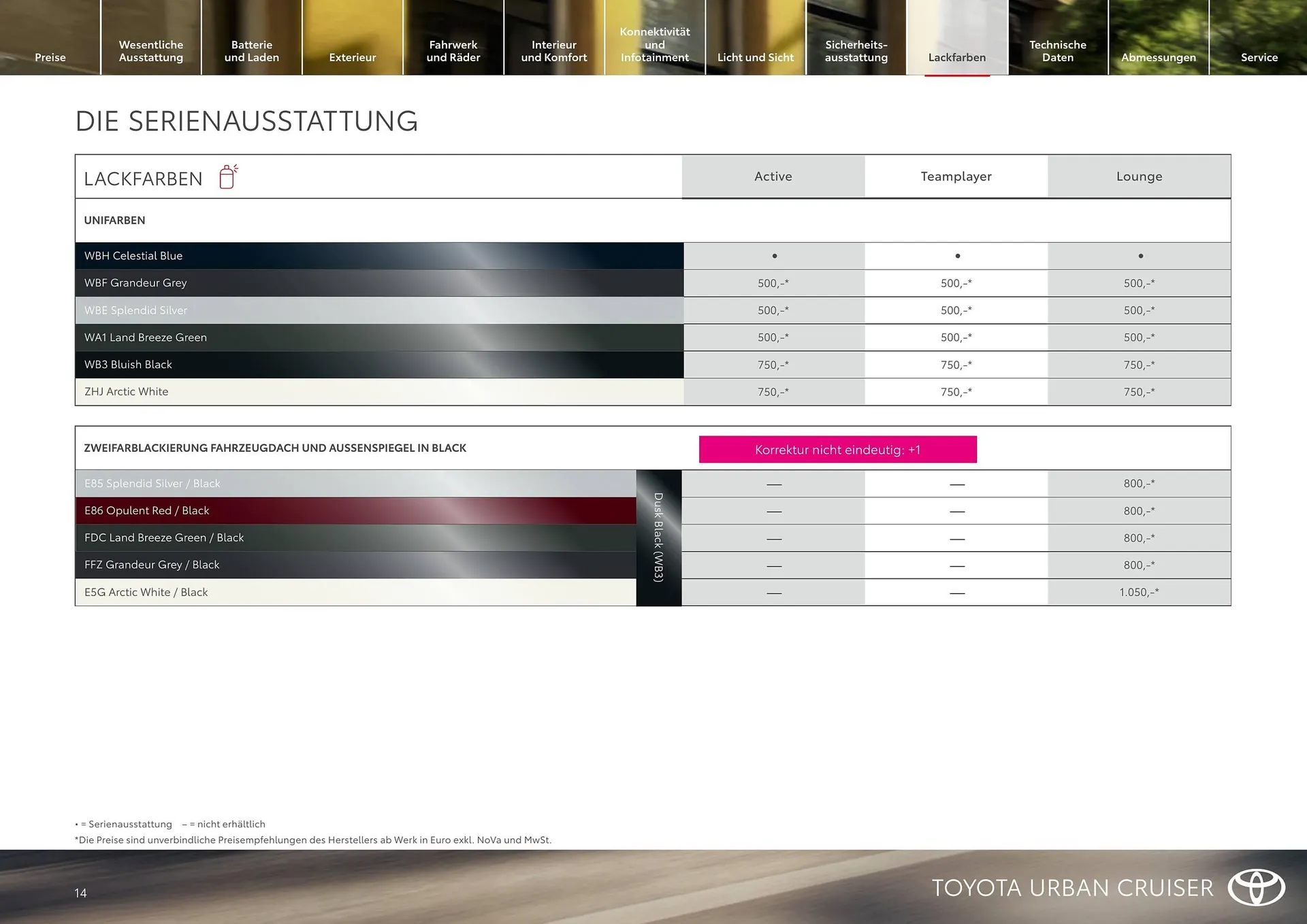Click the WBH Celestial Blue swatch
This screenshot has width=1307, height=924.
click(378, 256)
